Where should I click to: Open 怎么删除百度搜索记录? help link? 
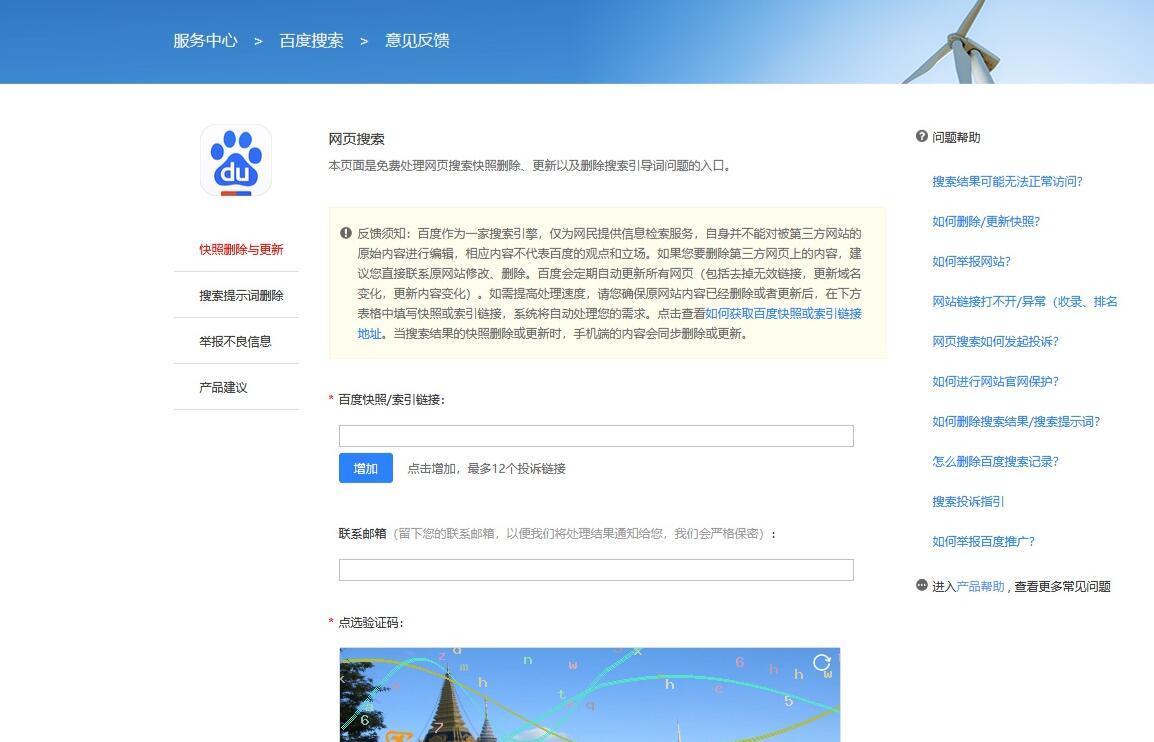click(x=995, y=461)
